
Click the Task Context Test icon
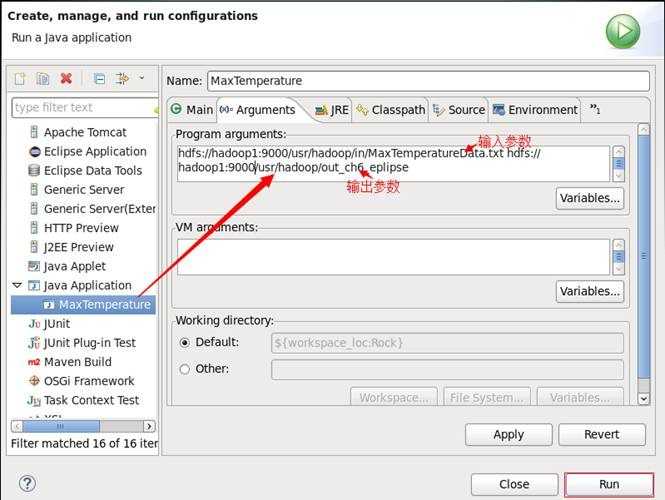[x=34, y=400]
